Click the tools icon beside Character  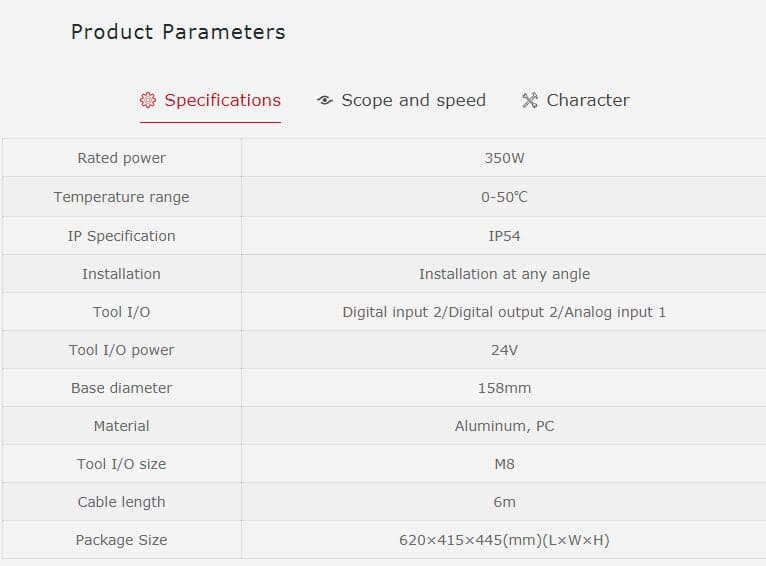530,100
